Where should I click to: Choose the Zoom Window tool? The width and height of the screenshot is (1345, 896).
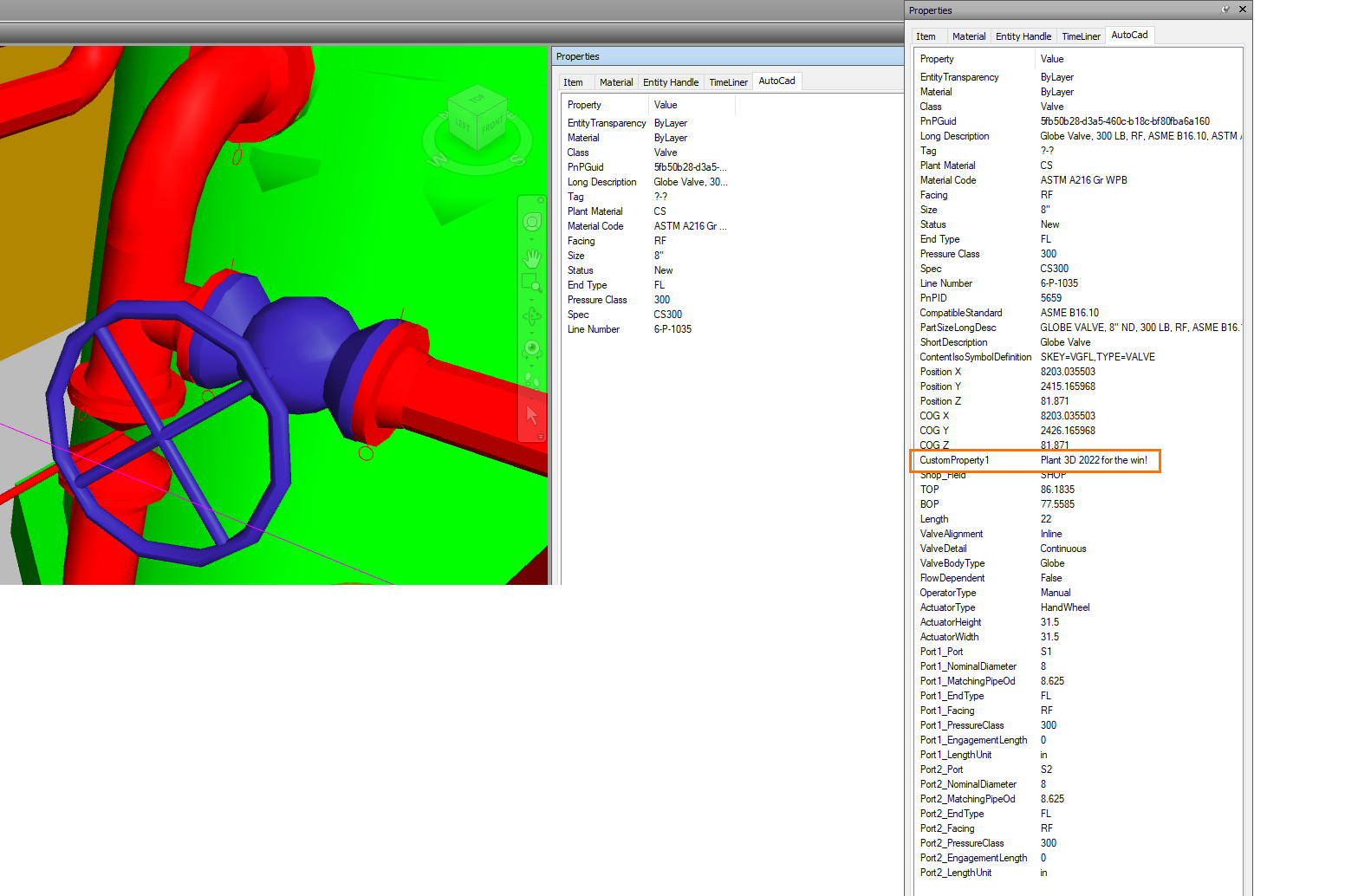pyautogui.click(x=530, y=282)
